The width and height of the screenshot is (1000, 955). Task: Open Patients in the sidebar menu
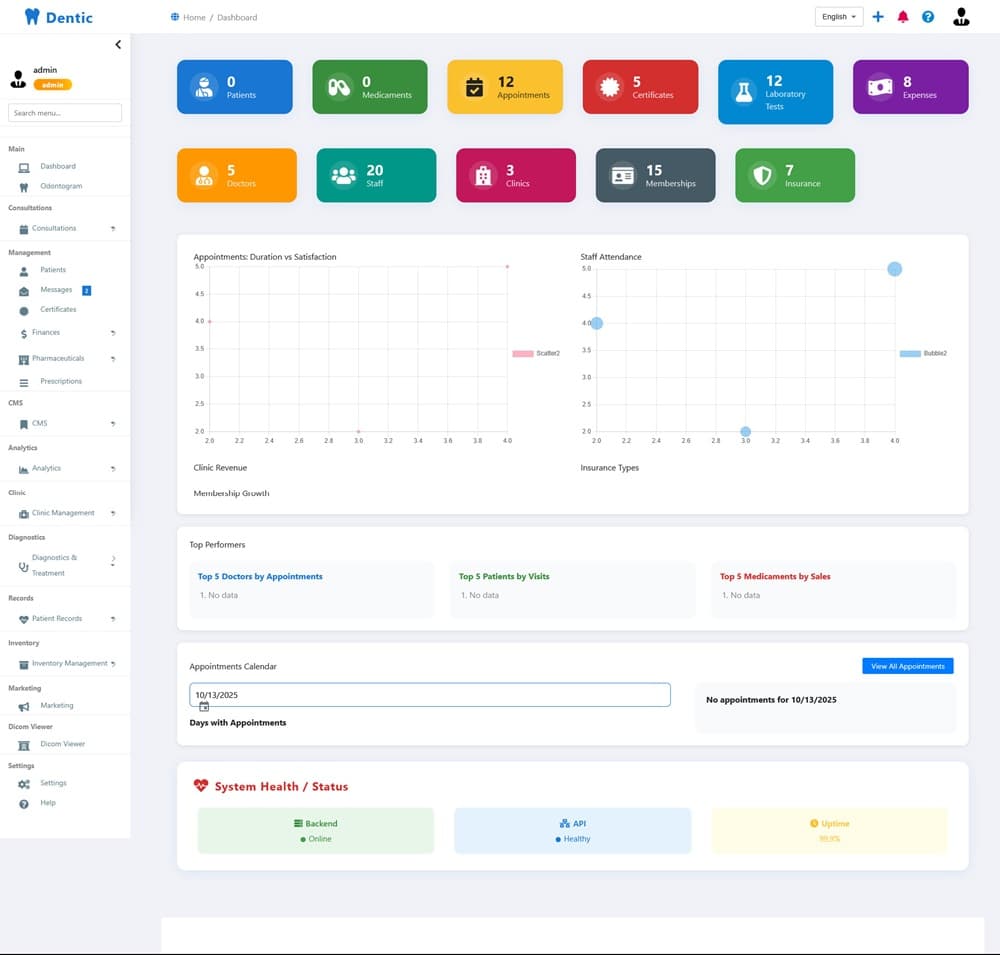tap(53, 270)
